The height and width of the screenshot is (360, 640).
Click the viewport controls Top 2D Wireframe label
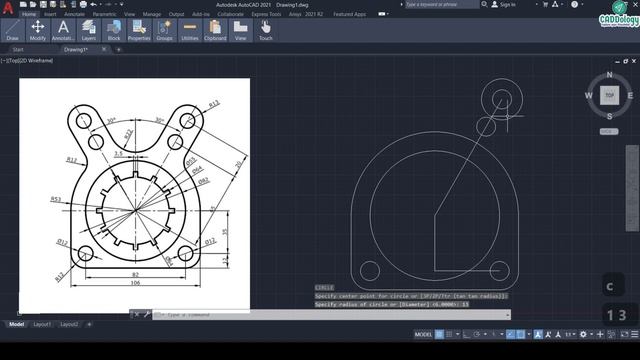tap(27, 60)
